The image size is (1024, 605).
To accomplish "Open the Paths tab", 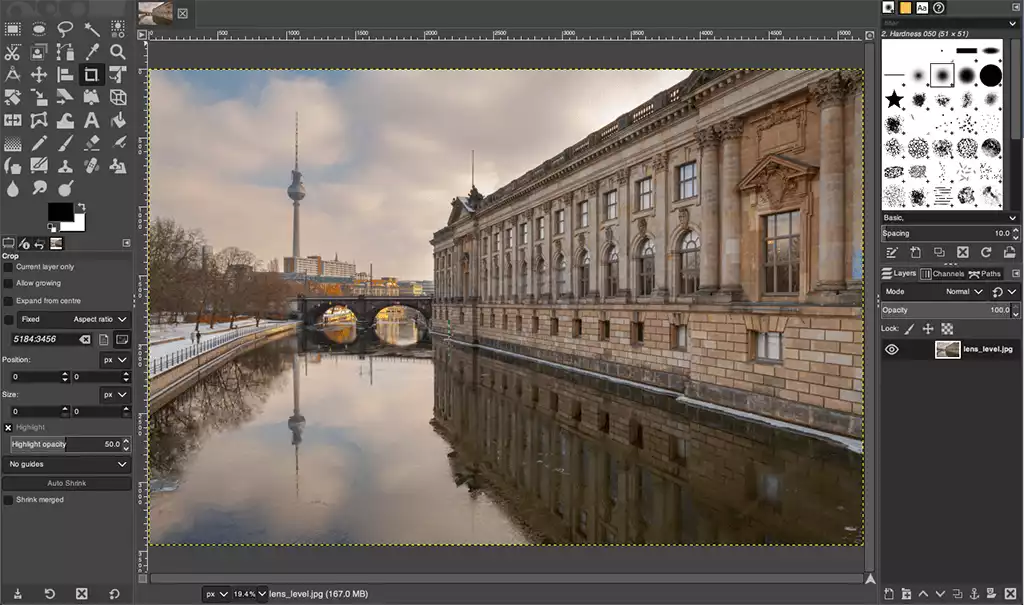I will pyautogui.click(x=984, y=273).
